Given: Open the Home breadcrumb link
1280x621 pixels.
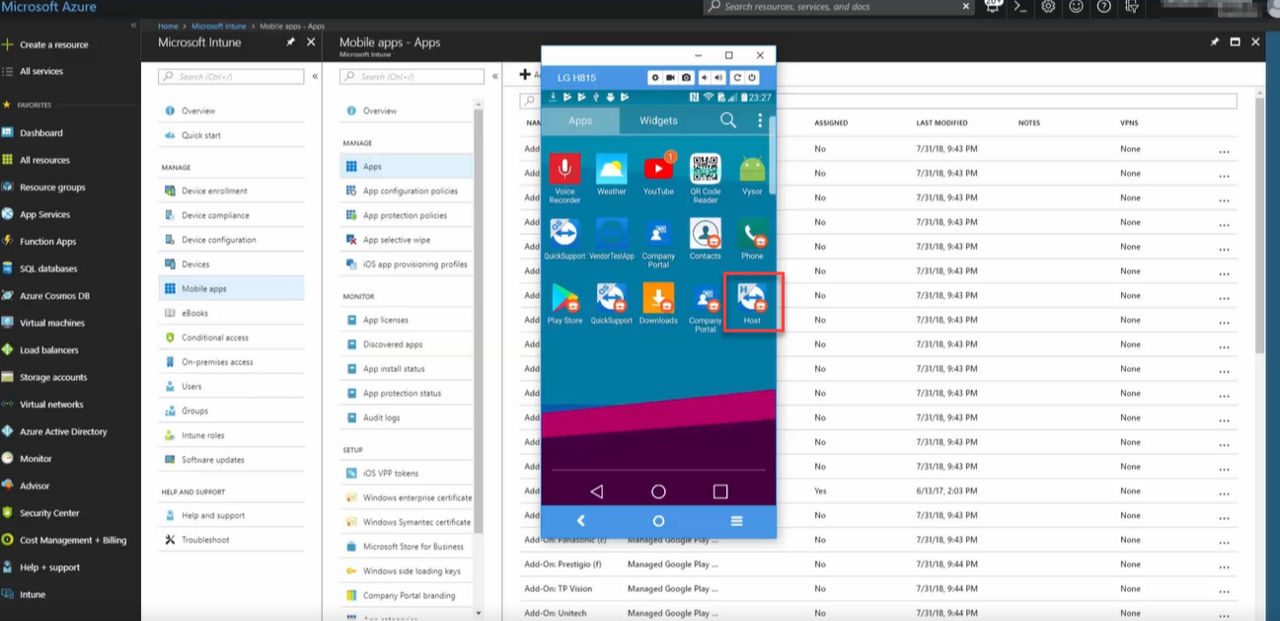Looking at the screenshot, I should (x=168, y=26).
